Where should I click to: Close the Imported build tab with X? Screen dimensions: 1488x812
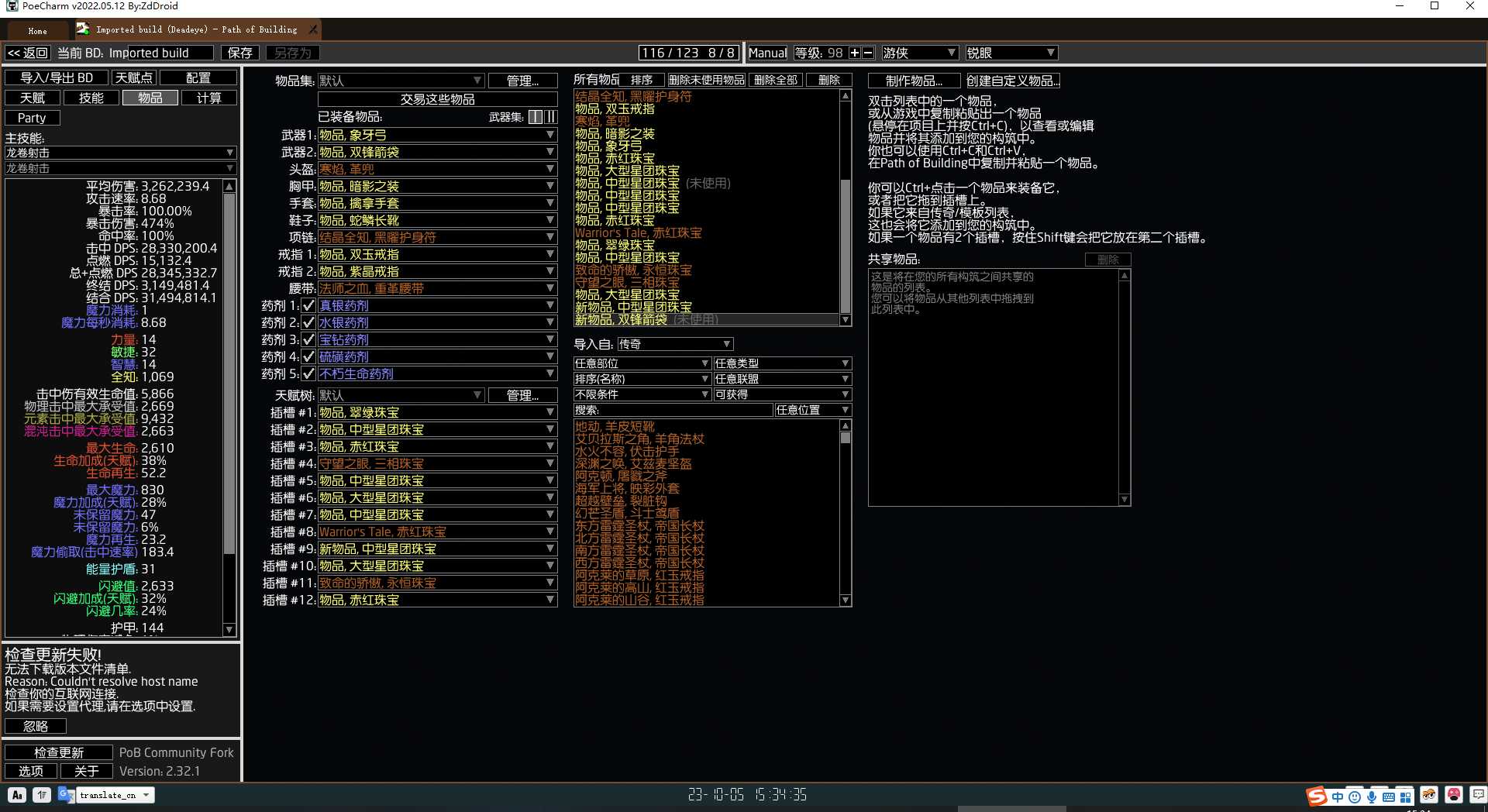pyautogui.click(x=313, y=29)
